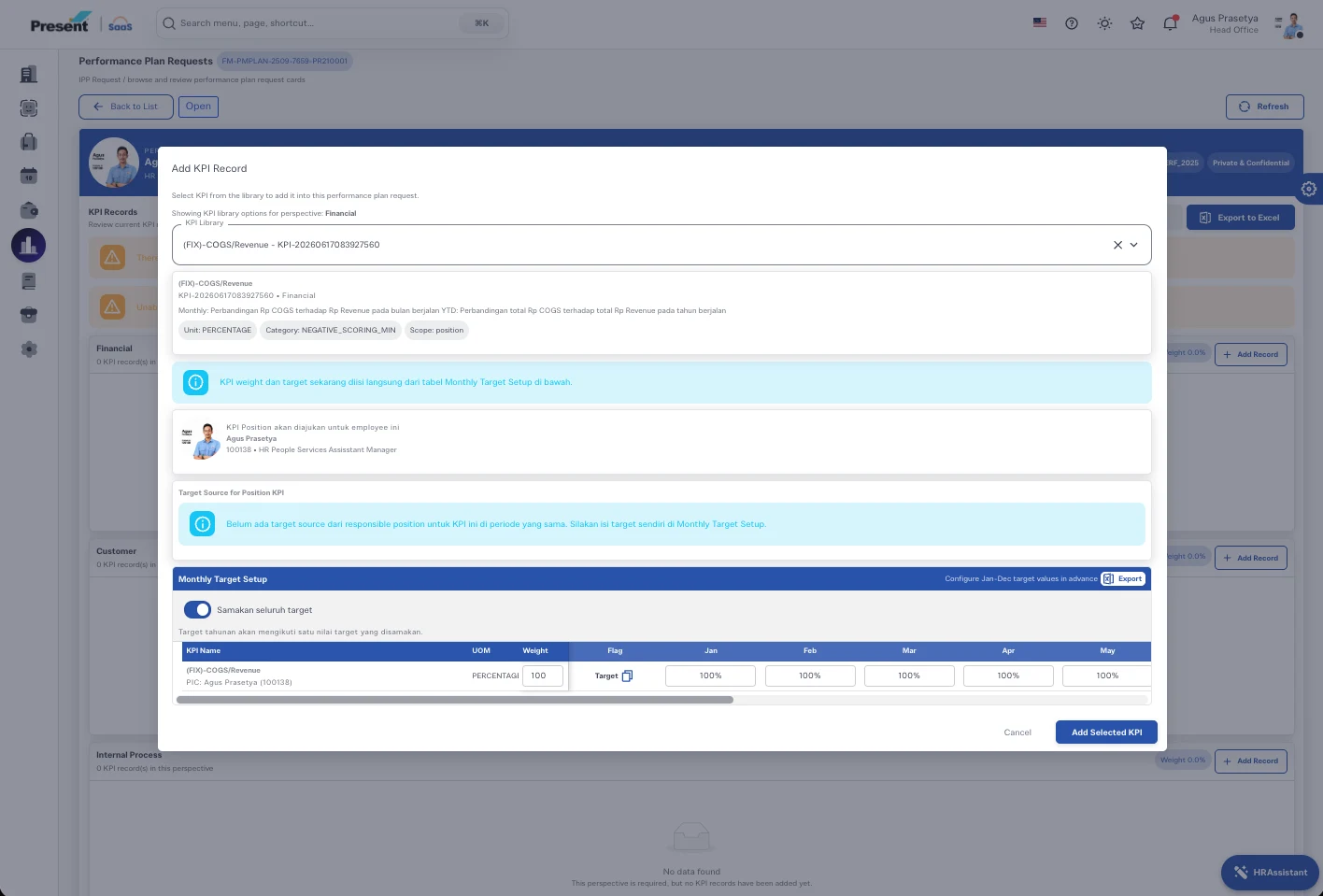Screen dimensions: 1323x896
Task: Change language using the flag icon
Action: click(1040, 22)
